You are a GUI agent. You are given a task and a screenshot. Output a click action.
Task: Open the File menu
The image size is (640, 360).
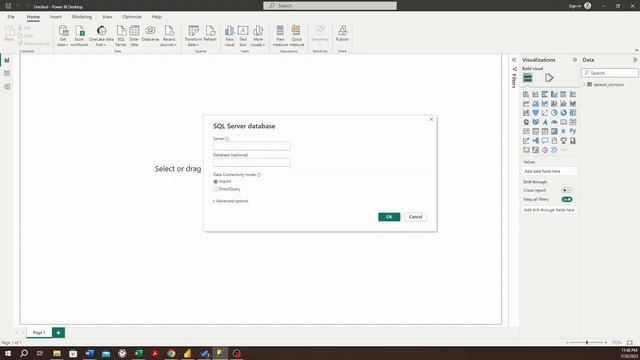pos(11,17)
